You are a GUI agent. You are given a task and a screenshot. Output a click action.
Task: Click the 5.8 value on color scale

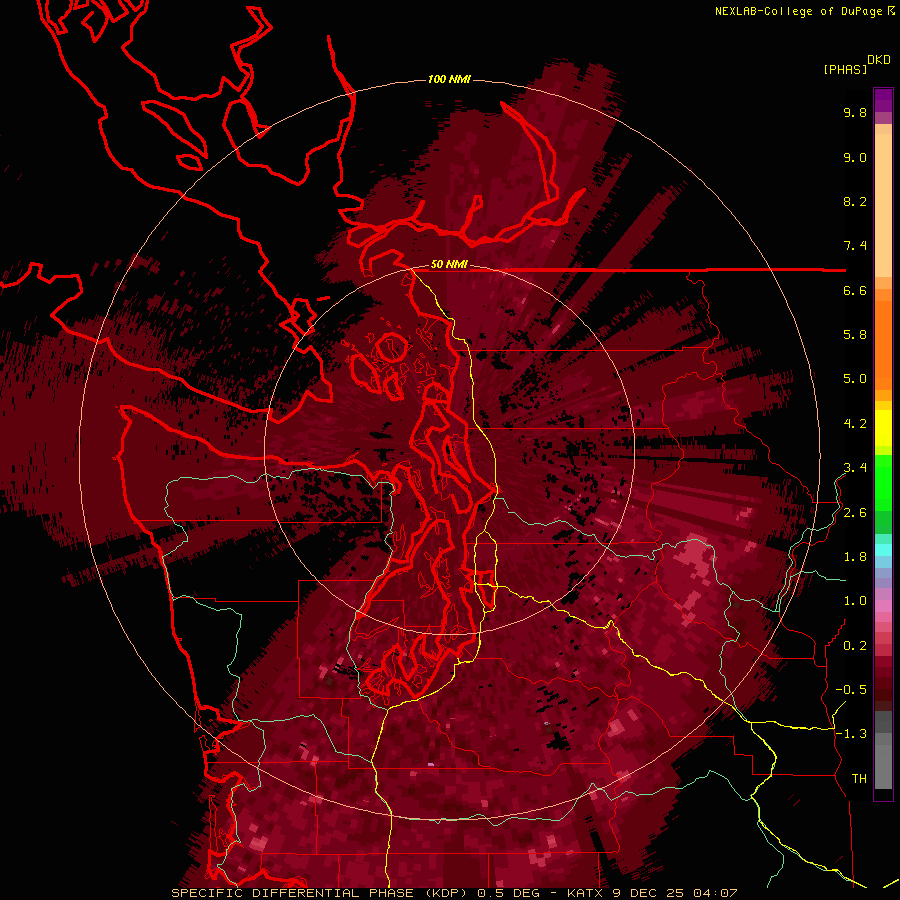coord(855,335)
